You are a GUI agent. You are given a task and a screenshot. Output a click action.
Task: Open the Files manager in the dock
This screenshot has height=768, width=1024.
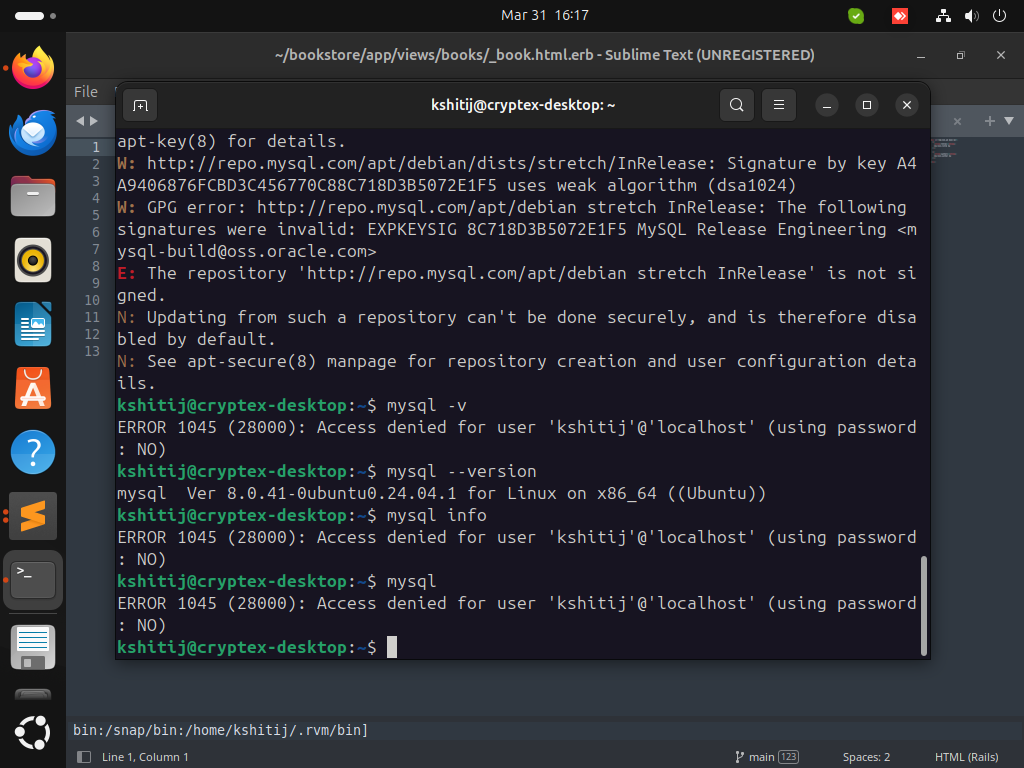(33, 196)
